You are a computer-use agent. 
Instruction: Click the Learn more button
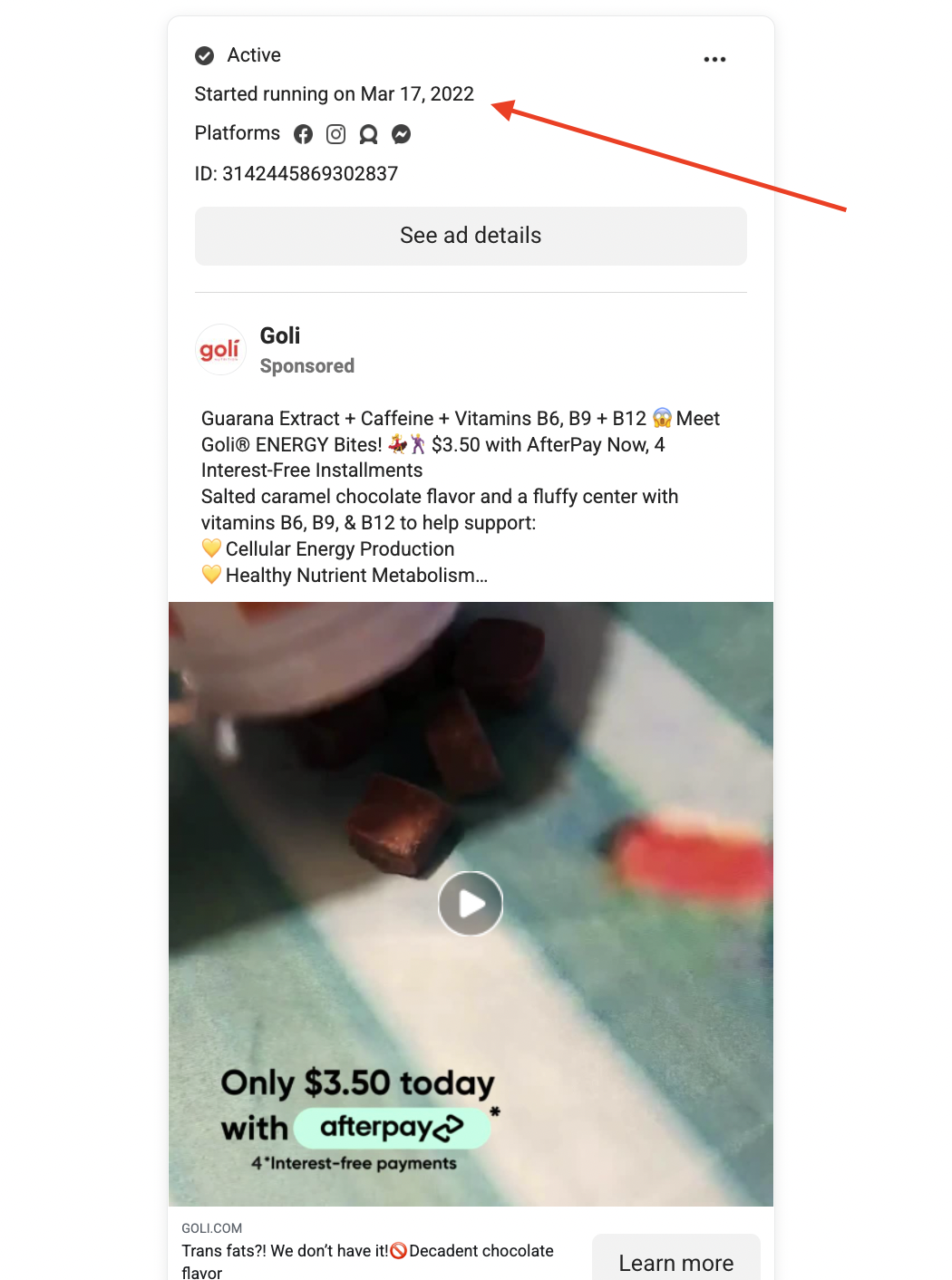(676, 1262)
